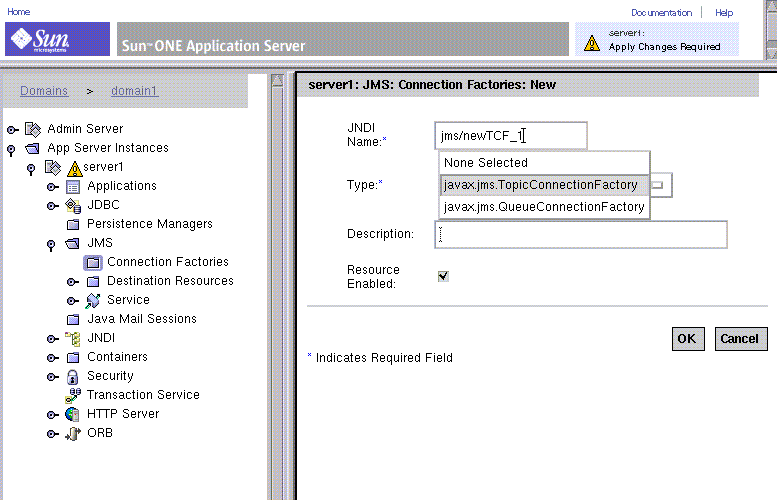Click the Java Mail Sessions folder icon
This screenshot has height=500, width=777.
[x=73, y=319]
